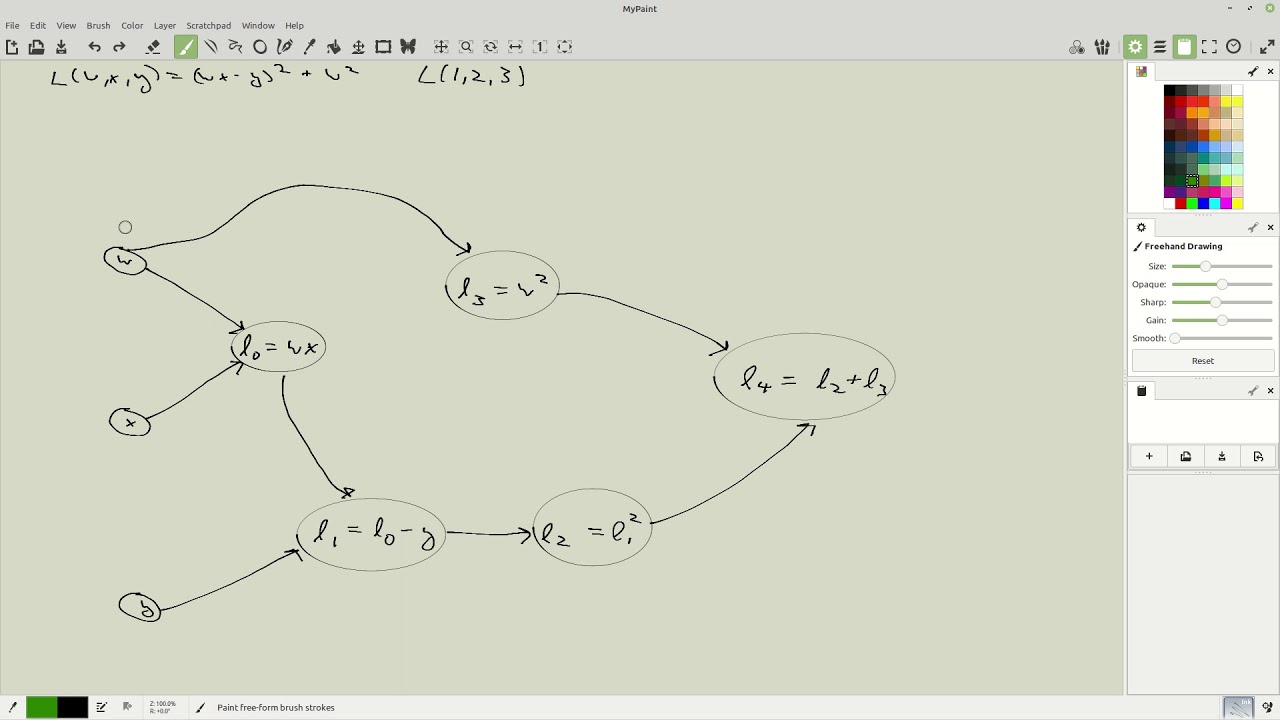Toggle the frame preview bracket icon
The height and width of the screenshot is (720, 1280).
1209,47
